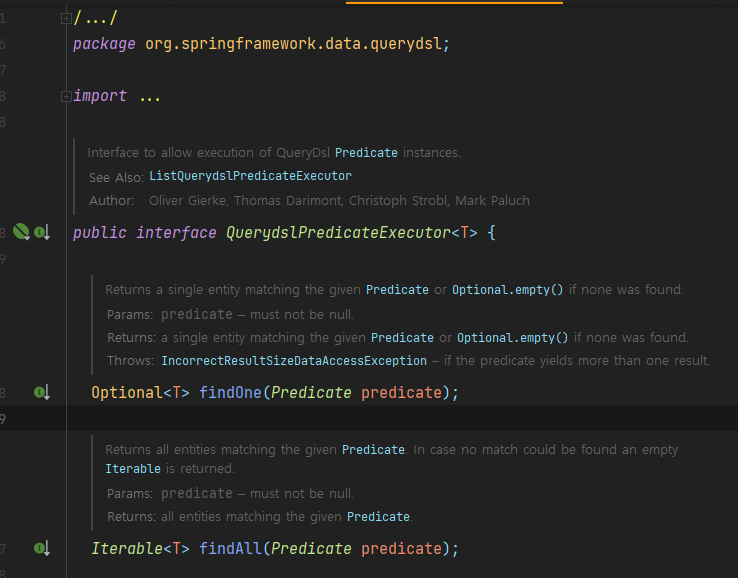Open Iterable link in findAll documentation
This screenshot has width=738, height=578.
[x=133, y=469]
